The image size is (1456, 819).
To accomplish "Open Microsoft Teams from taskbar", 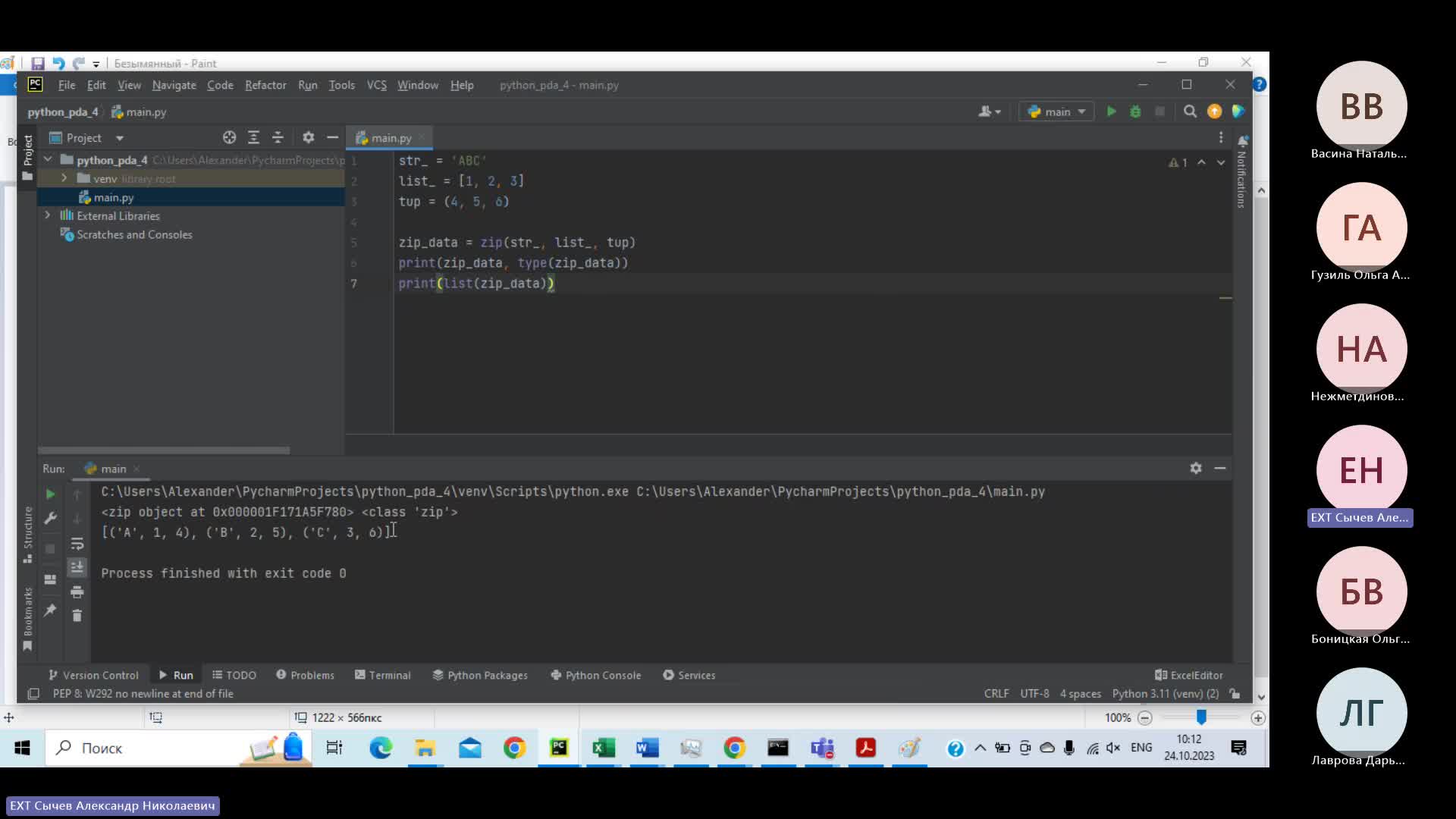I will click(822, 748).
